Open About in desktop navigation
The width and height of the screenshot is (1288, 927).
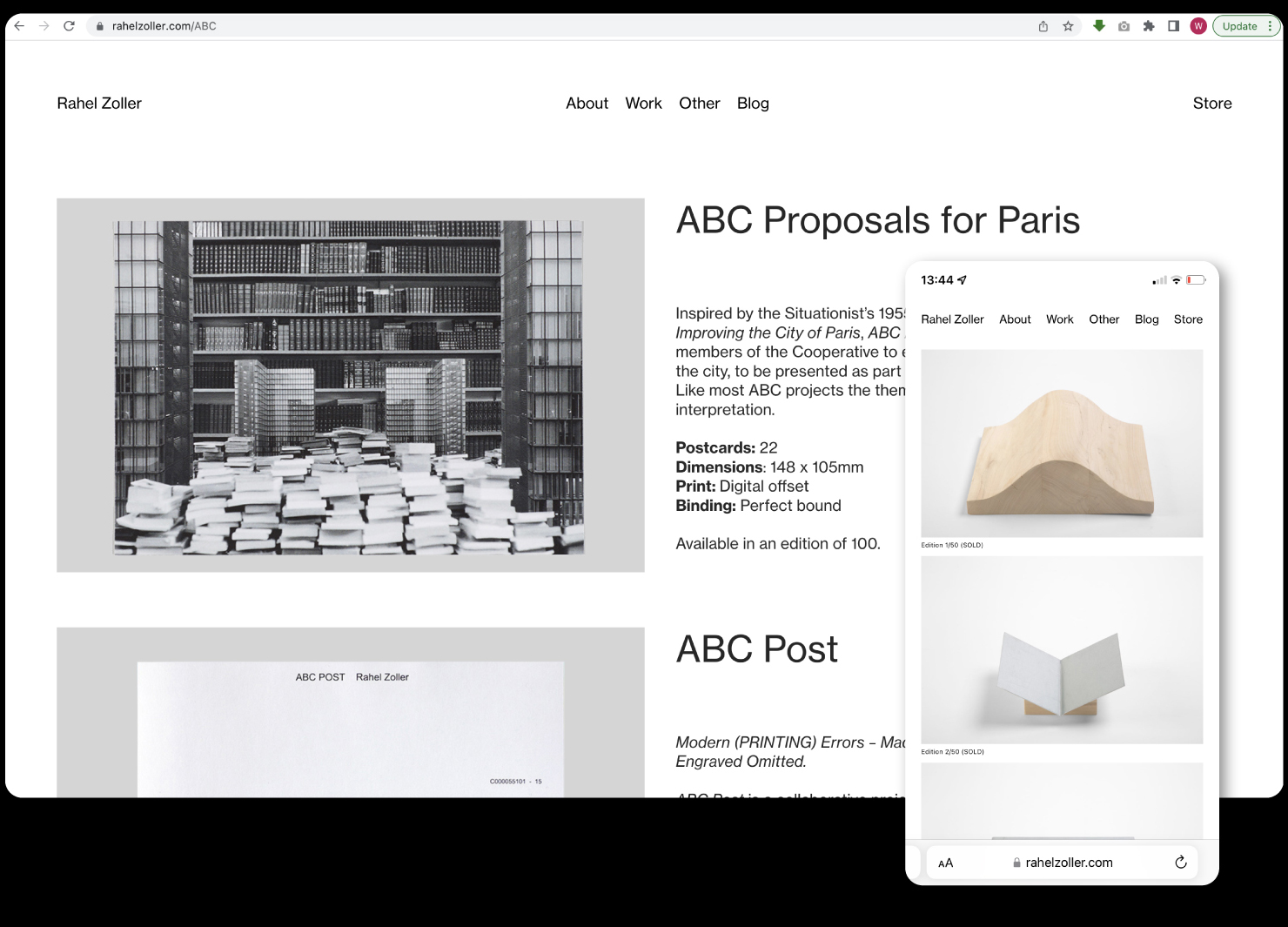point(587,104)
